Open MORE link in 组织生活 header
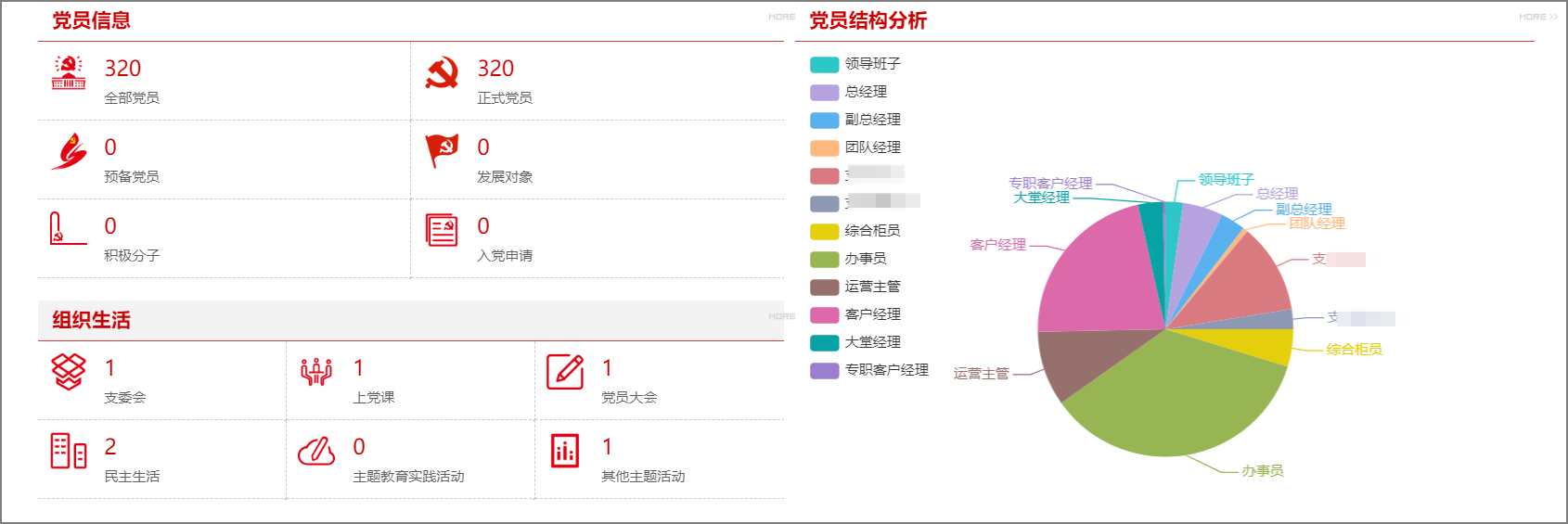 tap(781, 316)
